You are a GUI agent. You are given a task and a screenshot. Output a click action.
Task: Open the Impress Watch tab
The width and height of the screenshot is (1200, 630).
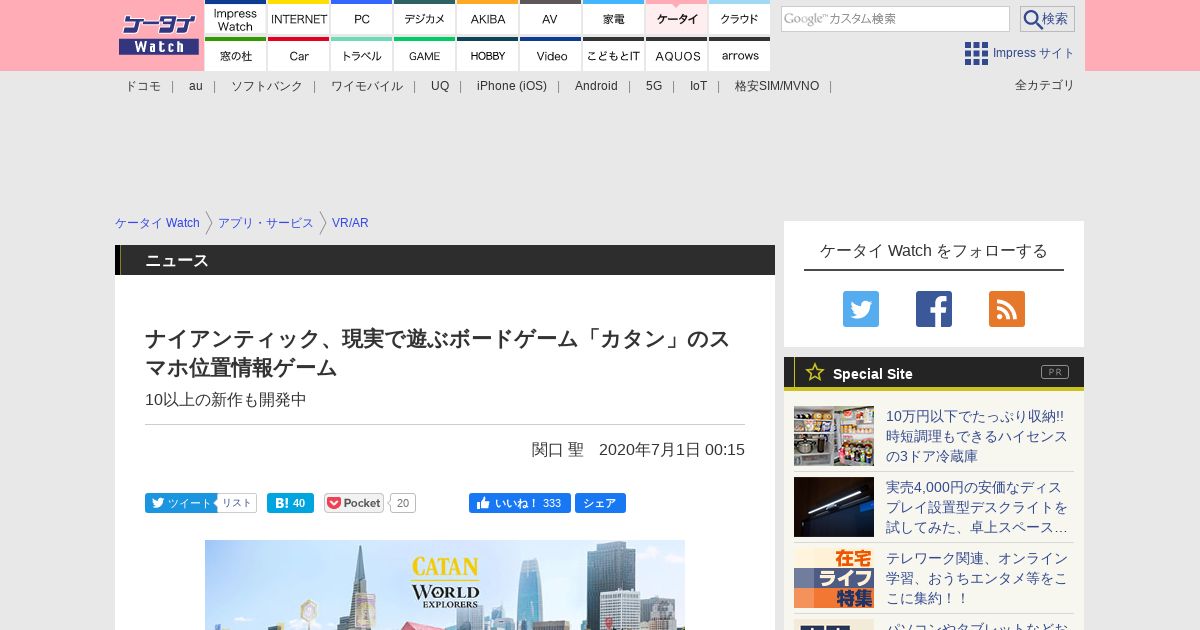236,19
